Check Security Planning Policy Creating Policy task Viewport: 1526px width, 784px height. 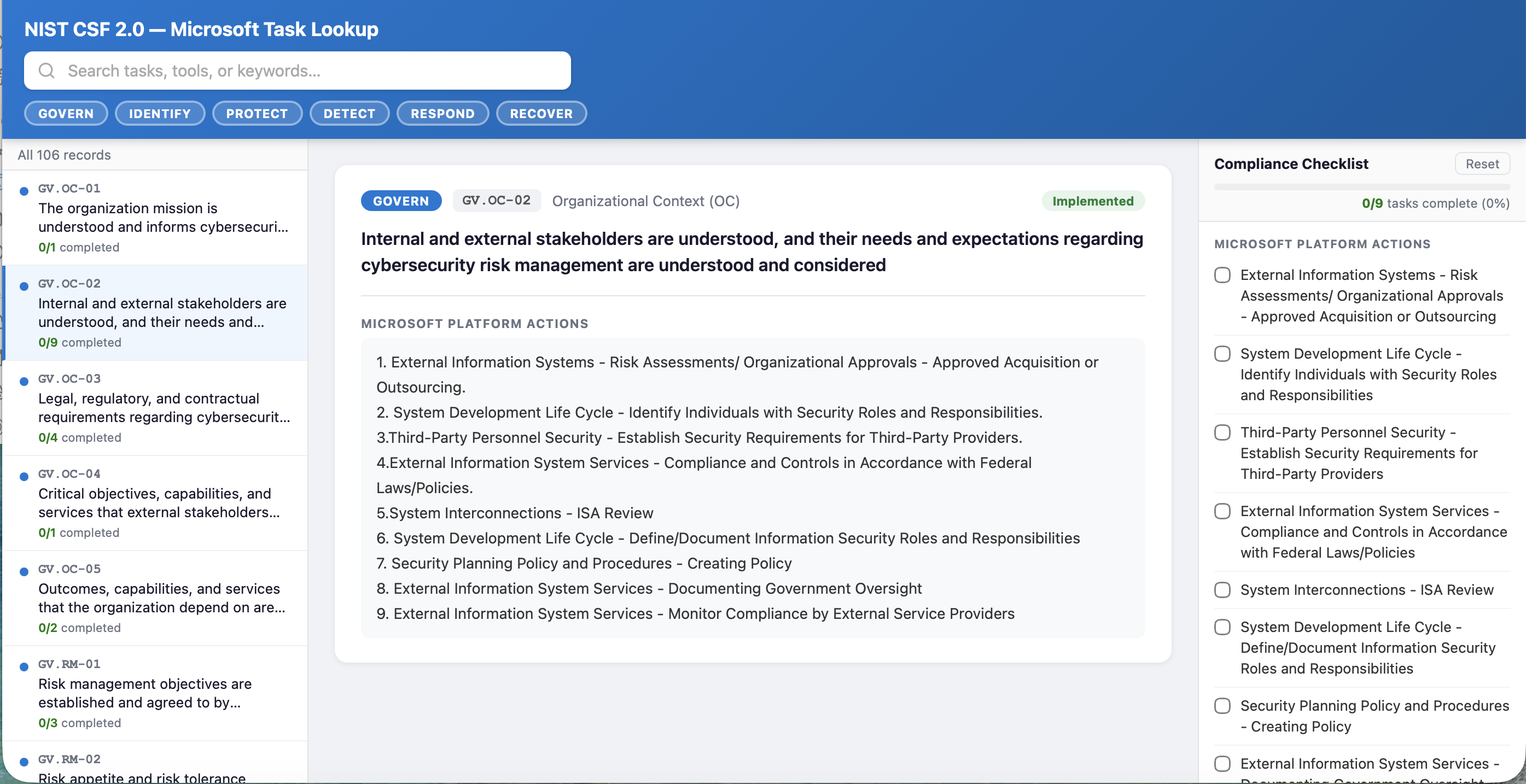(1222, 706)
